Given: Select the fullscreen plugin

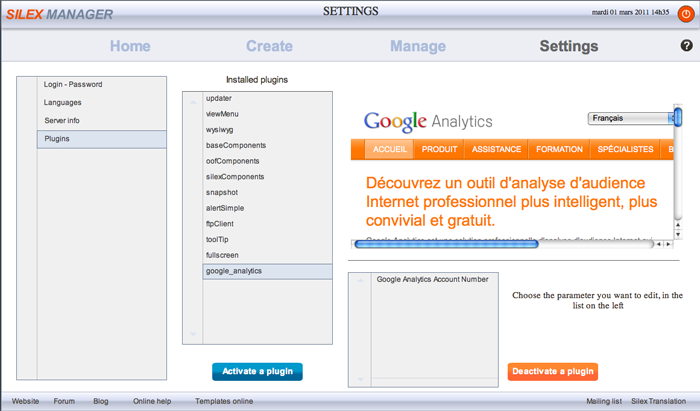Looking at the screenshot, I should pos(267,255).
